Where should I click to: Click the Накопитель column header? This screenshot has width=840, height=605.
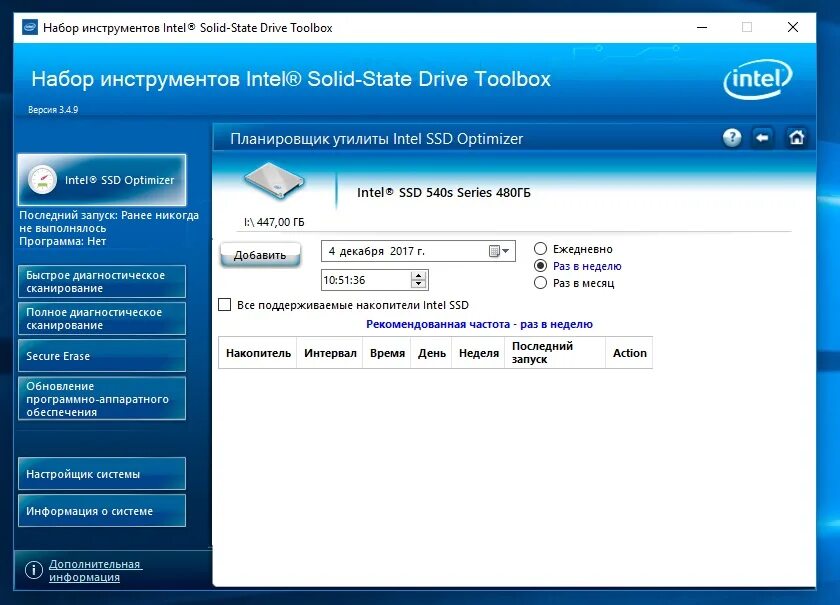coord(258,353)
